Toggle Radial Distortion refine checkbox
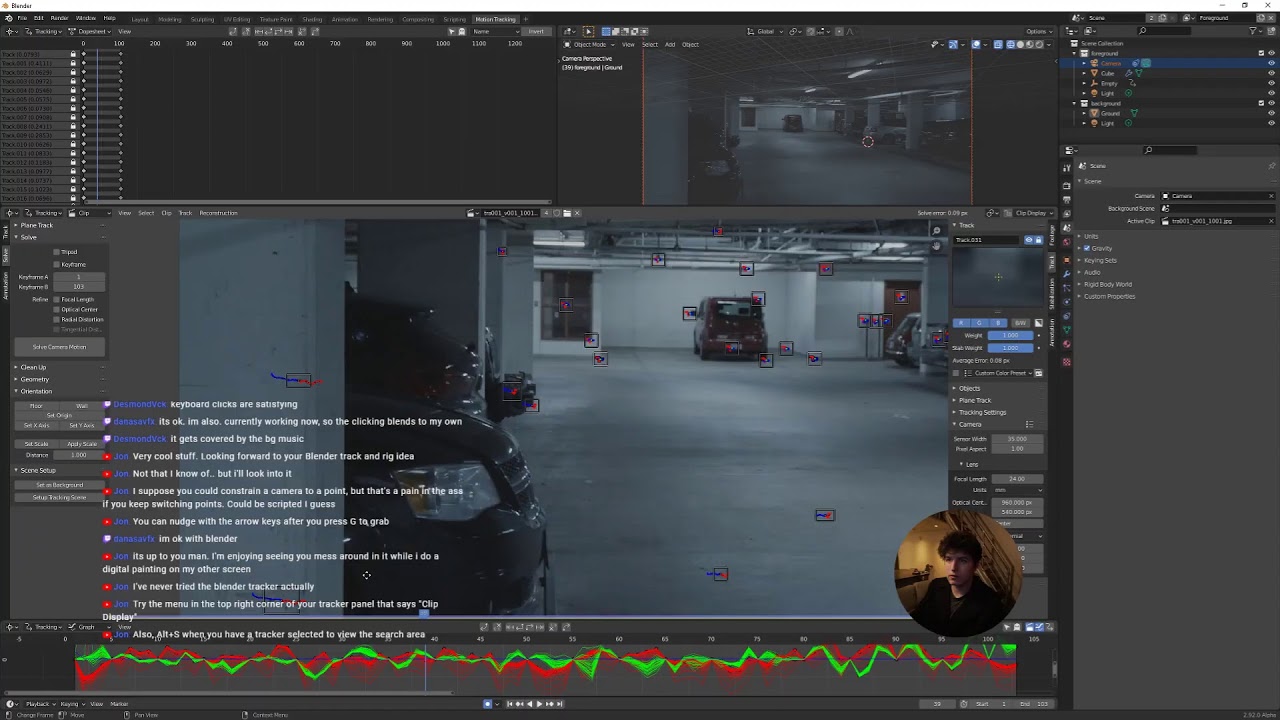The height and width of the screenshot is (720, 1280). pos(57,319)
